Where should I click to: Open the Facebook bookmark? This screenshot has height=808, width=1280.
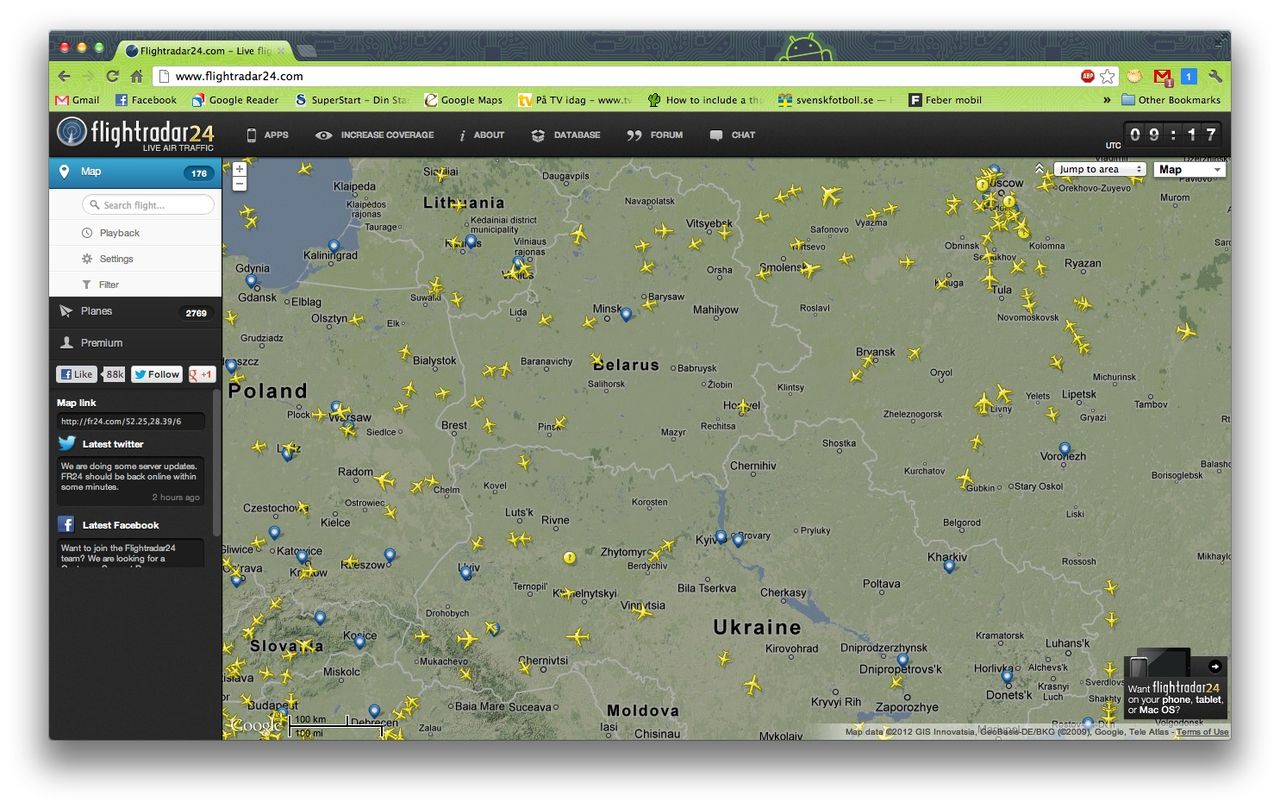[x=146, y=100]
